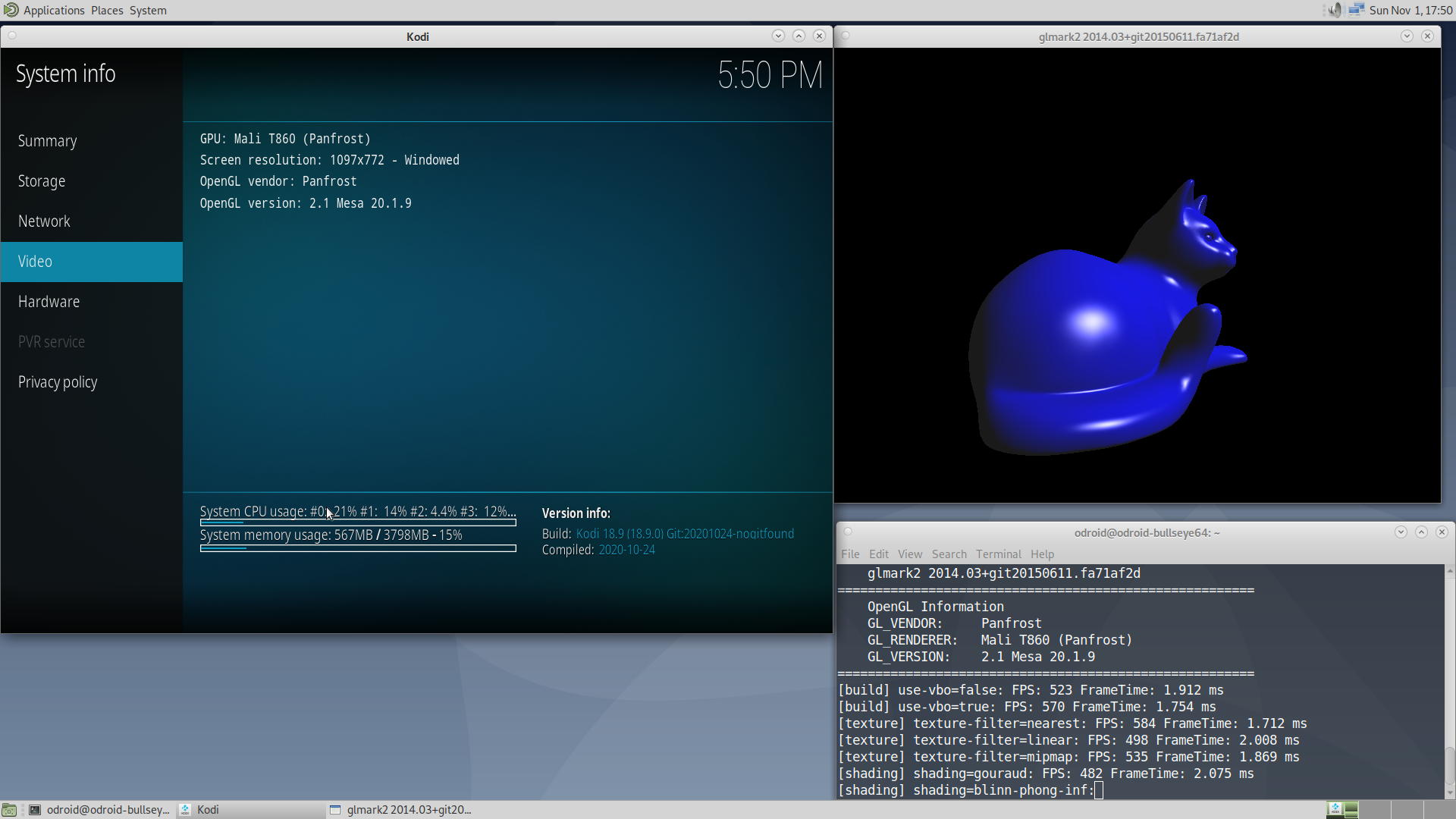Click the System memory usage progress bar
The width and height of the screenshot is (1456, 819).
pyautogui.click(x=358, y=548)
